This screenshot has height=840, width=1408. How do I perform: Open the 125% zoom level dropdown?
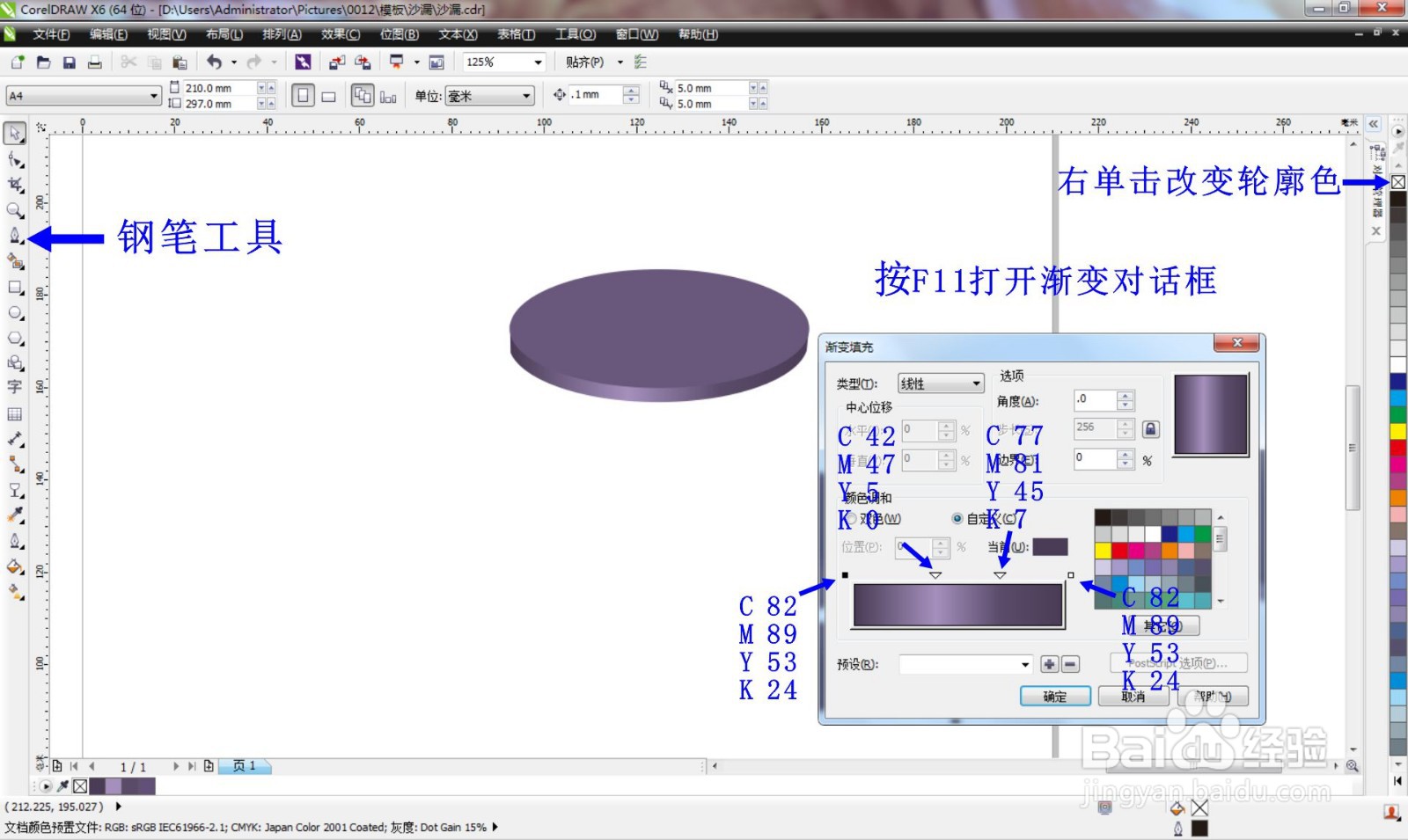pyautogui.click(x=536, y=62)
